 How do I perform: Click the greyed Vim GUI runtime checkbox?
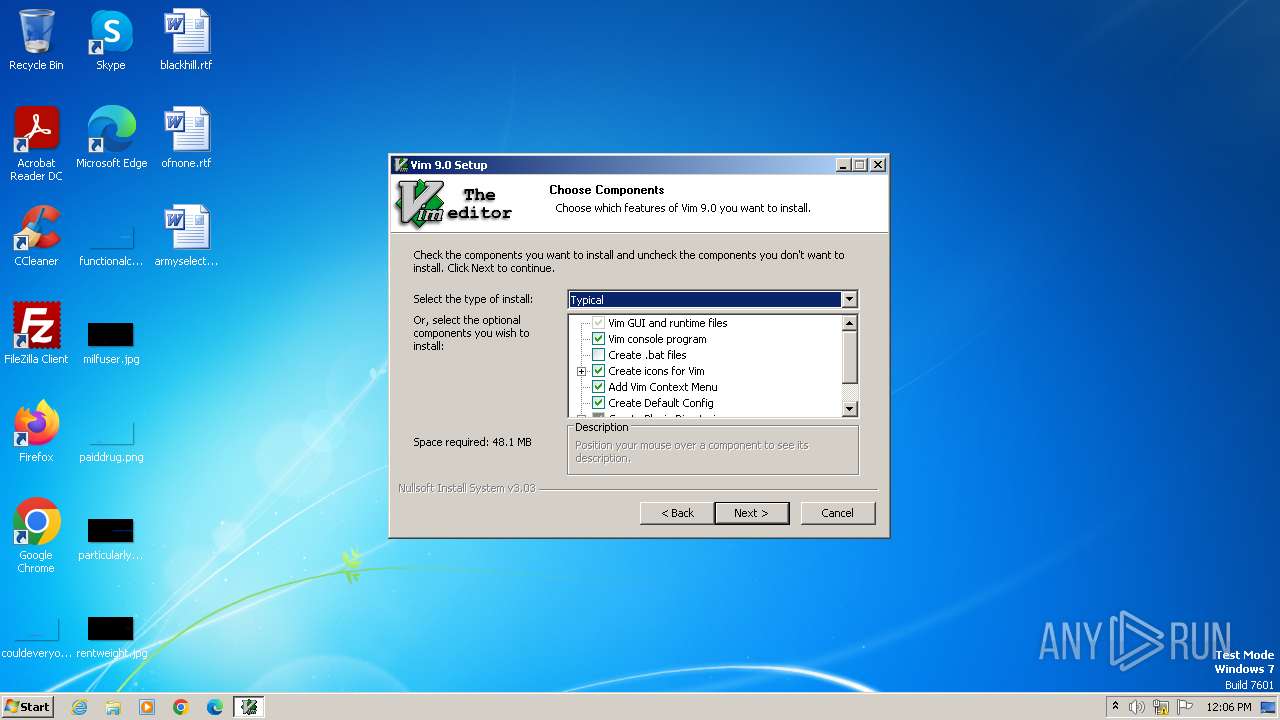[x=599, y=323]
